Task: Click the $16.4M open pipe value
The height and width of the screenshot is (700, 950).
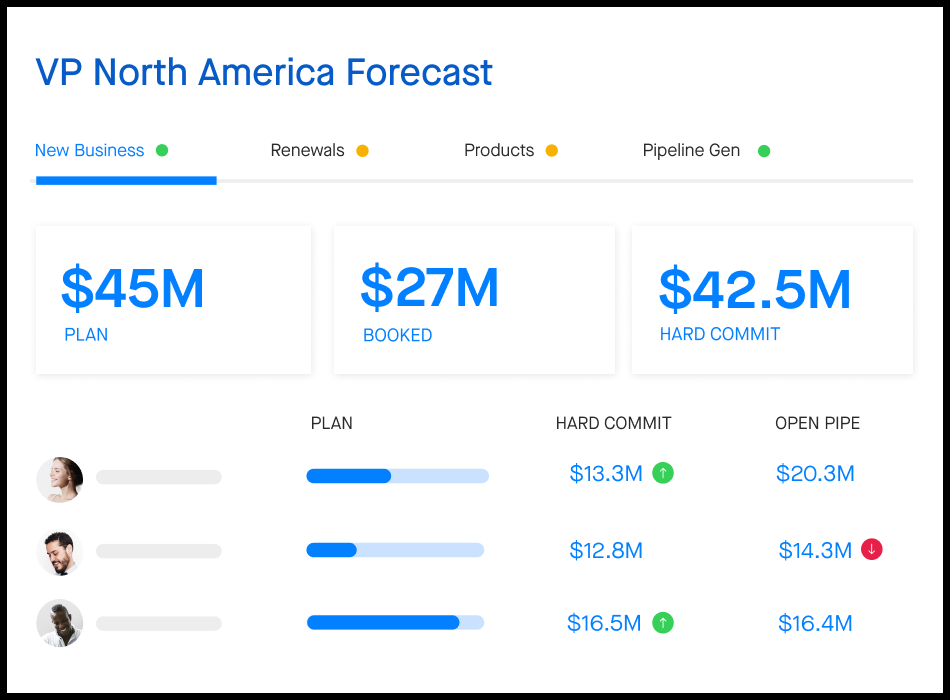Action: (815, 623)
